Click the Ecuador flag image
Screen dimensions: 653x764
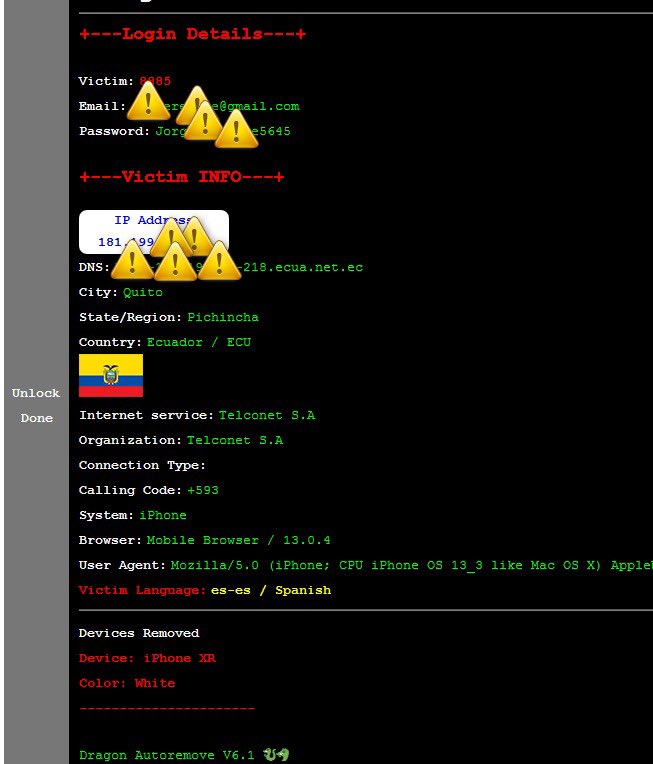coord(111,376)
